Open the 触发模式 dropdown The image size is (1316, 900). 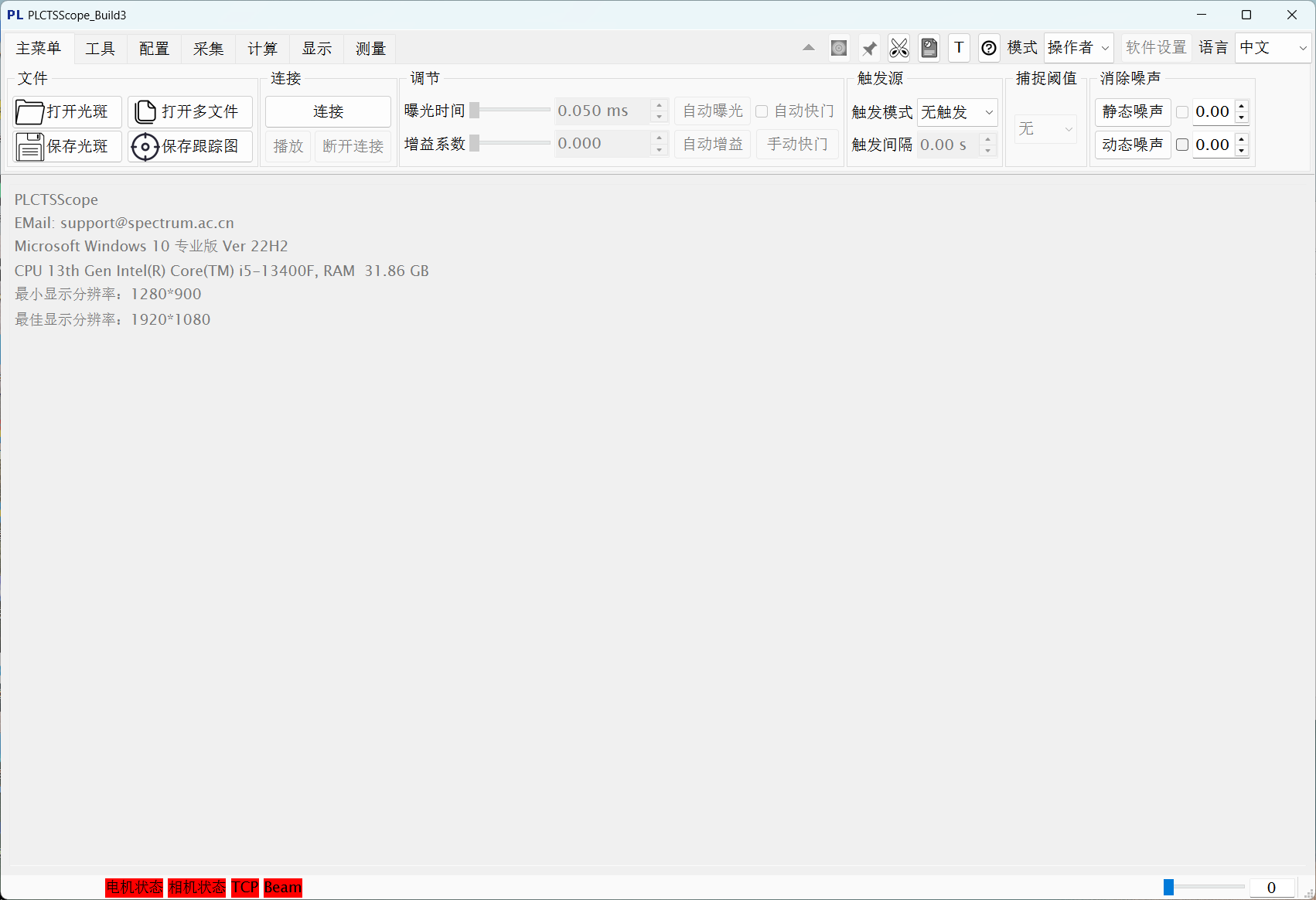point(957,112)
